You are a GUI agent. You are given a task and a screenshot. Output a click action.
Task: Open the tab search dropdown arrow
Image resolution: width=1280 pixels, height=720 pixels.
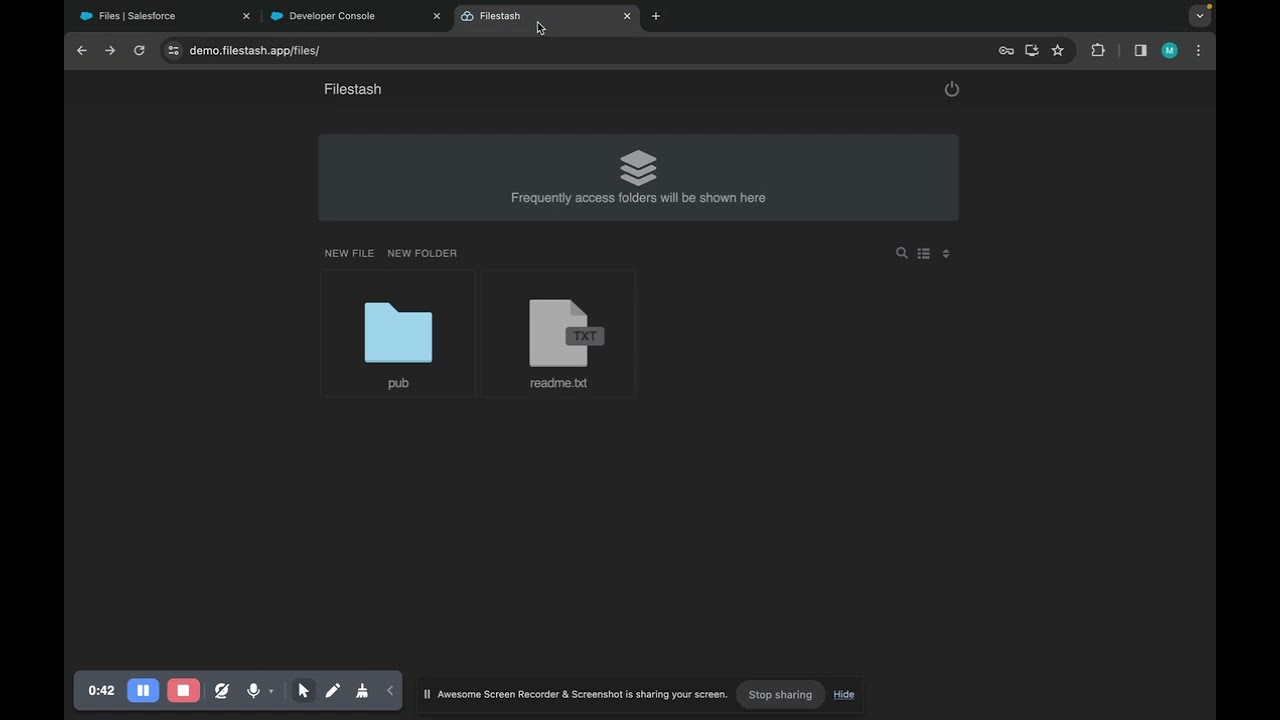click(1200, 16)
